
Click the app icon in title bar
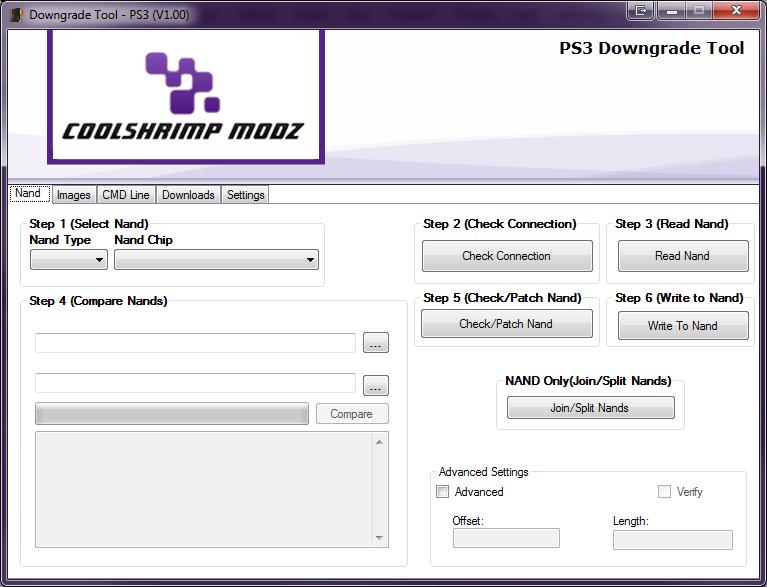pos(16,15)
